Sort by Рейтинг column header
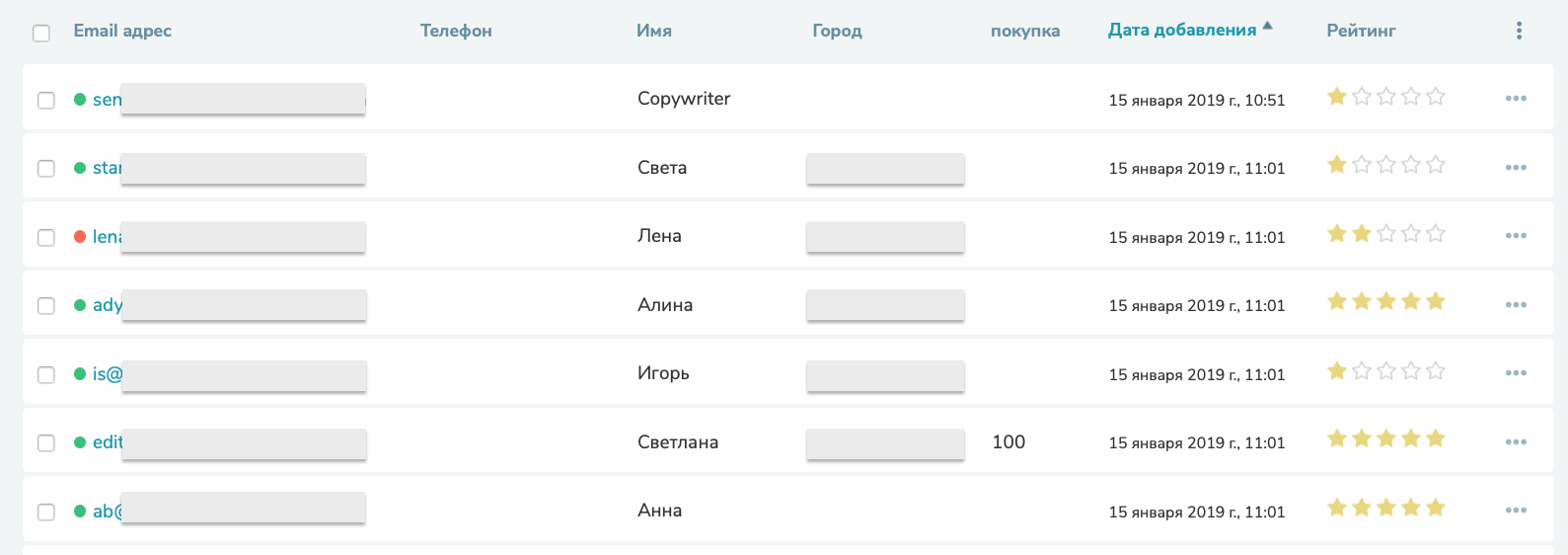This screenshot has width=1568, height=555. coord(1361,31)
